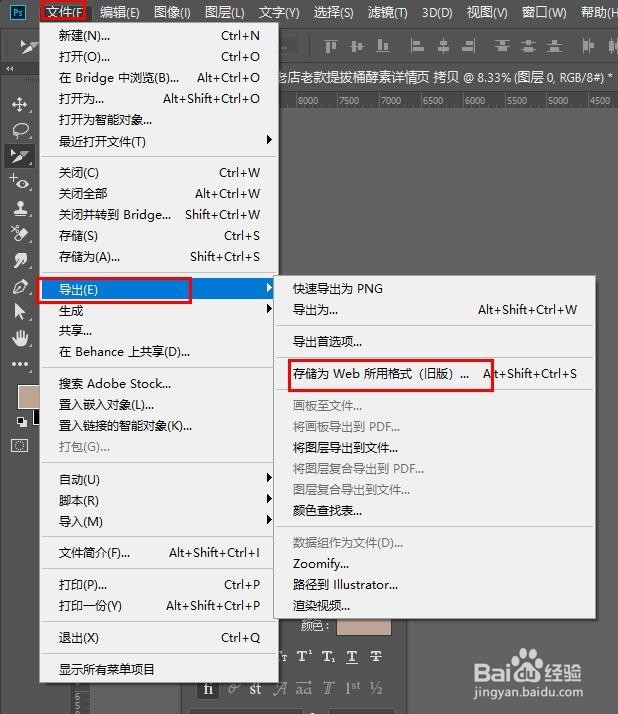This screenshot has width=618, height=714.
Task: Click the document title tab 拷贝 @ 8.33%
Action: click(x=445, y=77)
